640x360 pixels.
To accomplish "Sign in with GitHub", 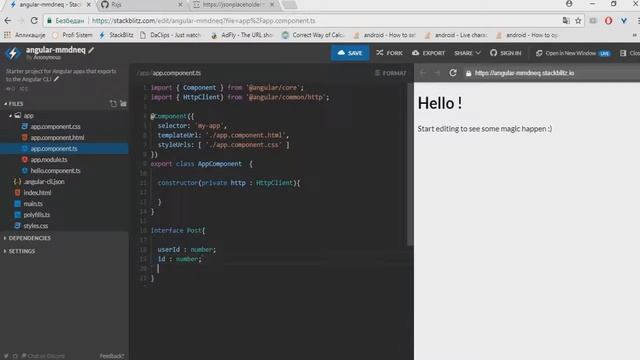I will click(505, 53).
